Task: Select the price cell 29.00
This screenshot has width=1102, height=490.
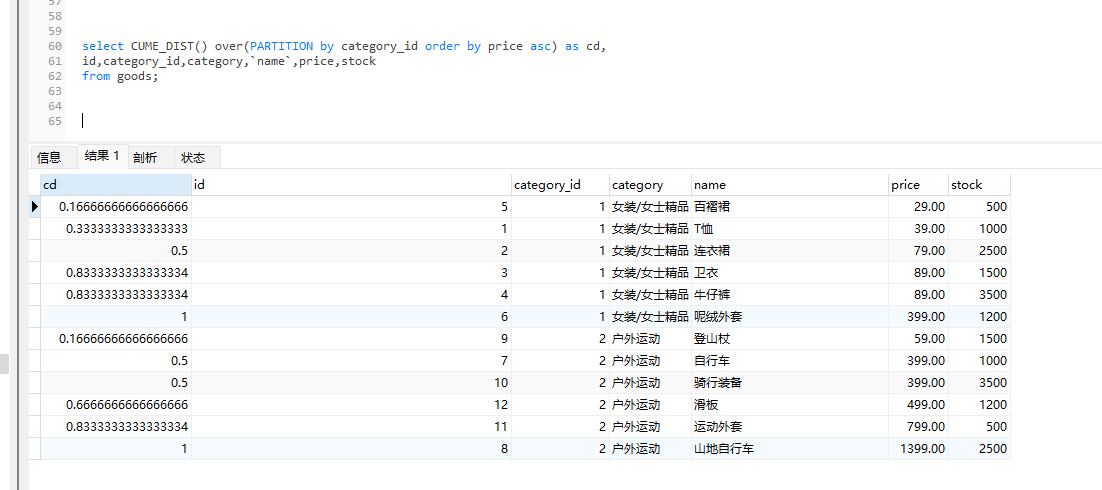Action: coord(918,207)
